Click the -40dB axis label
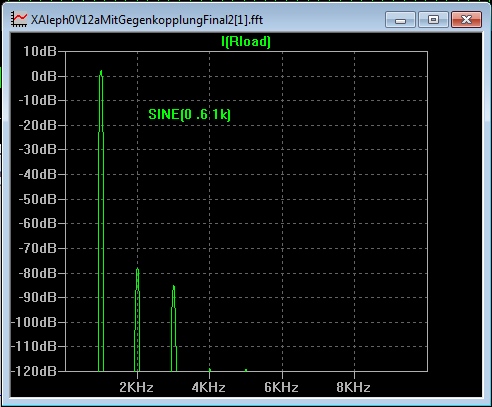Screen dimensions: 492x407 point(37,174)
